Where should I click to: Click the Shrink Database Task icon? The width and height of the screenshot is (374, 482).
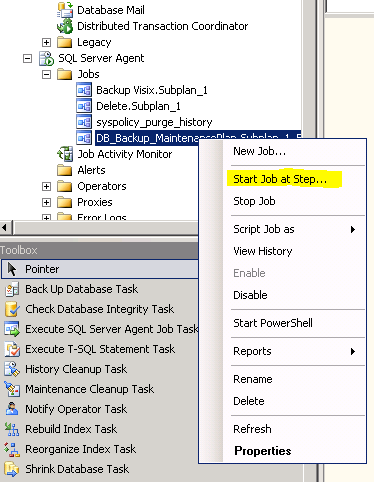pos(12,469)
